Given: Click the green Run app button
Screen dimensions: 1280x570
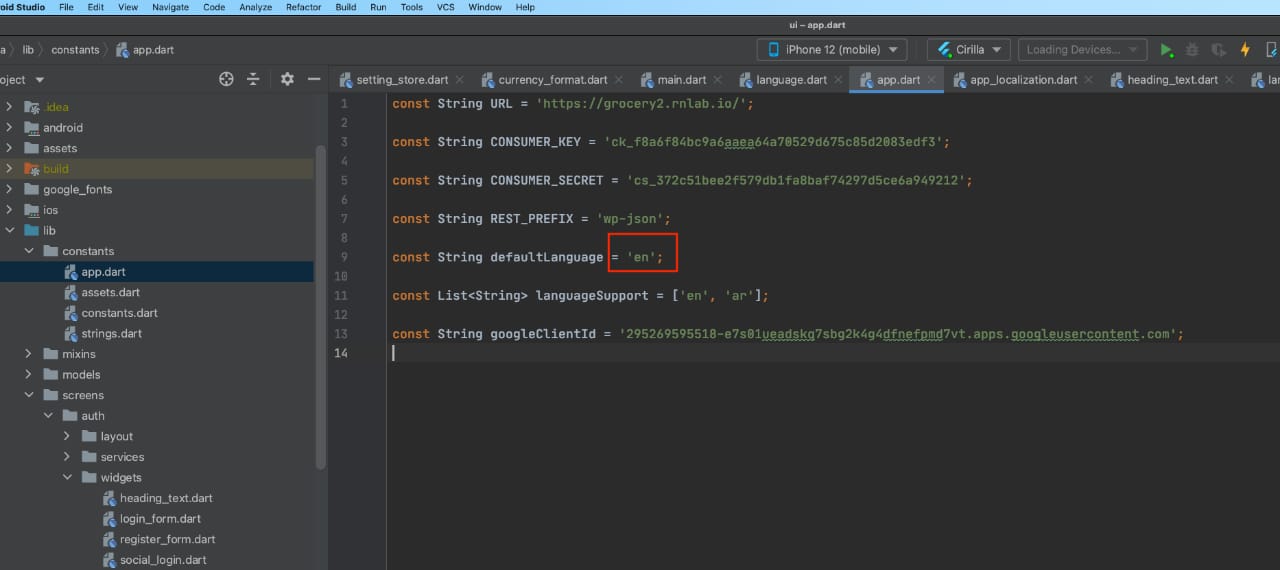Looking at the screenshot, I should (1166, 50).
